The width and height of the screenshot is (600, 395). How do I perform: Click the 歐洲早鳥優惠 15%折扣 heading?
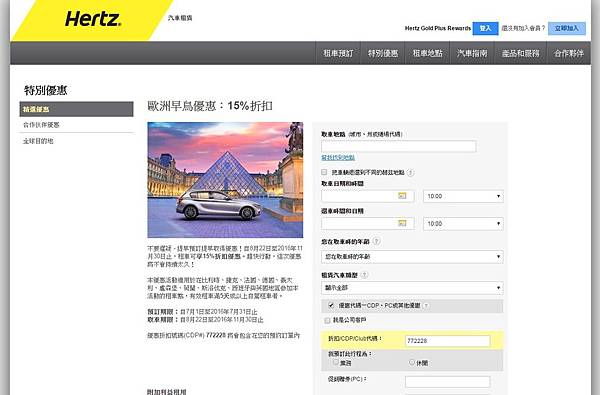tap(210, 106)
